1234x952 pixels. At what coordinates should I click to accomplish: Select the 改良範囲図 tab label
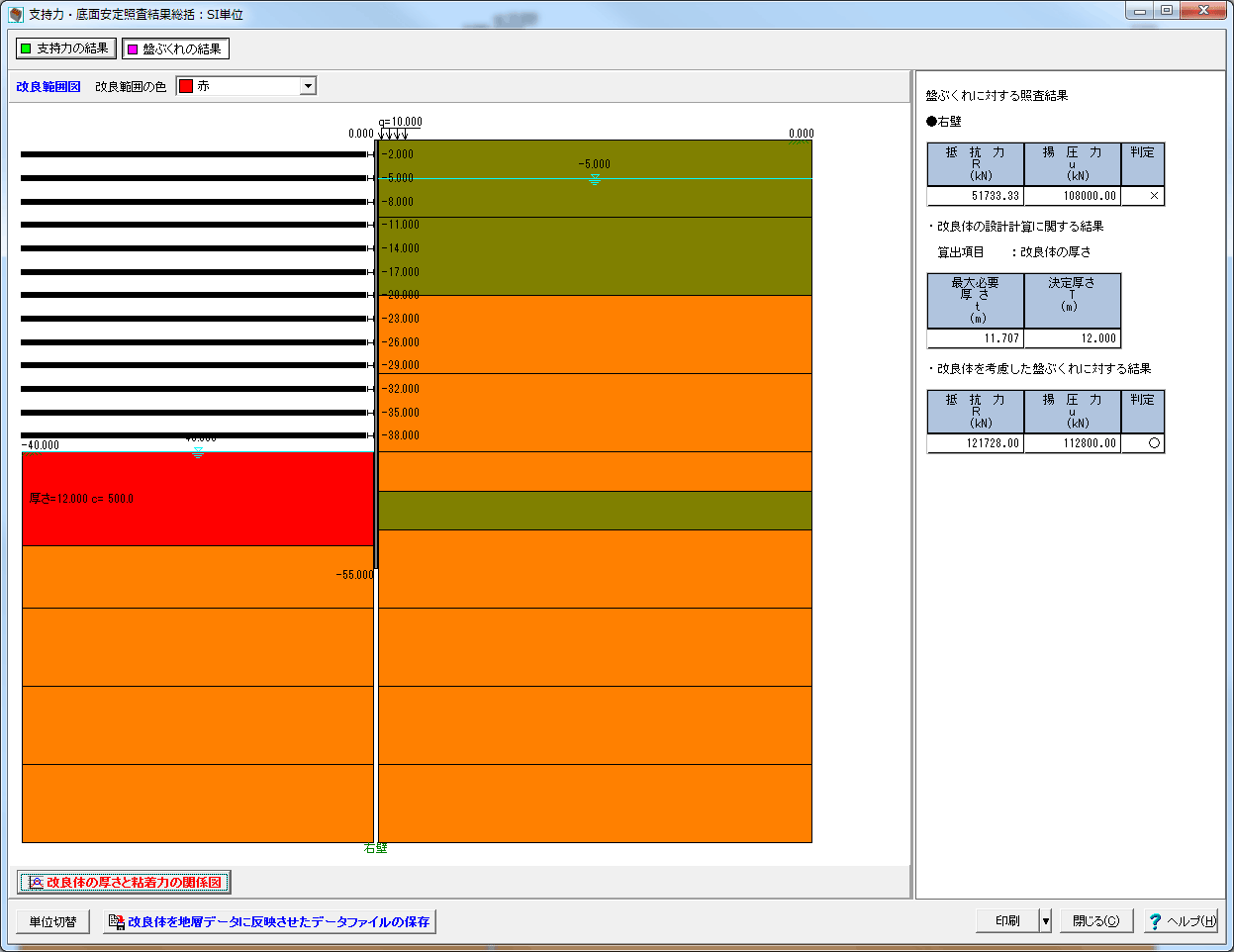[48, 87]
